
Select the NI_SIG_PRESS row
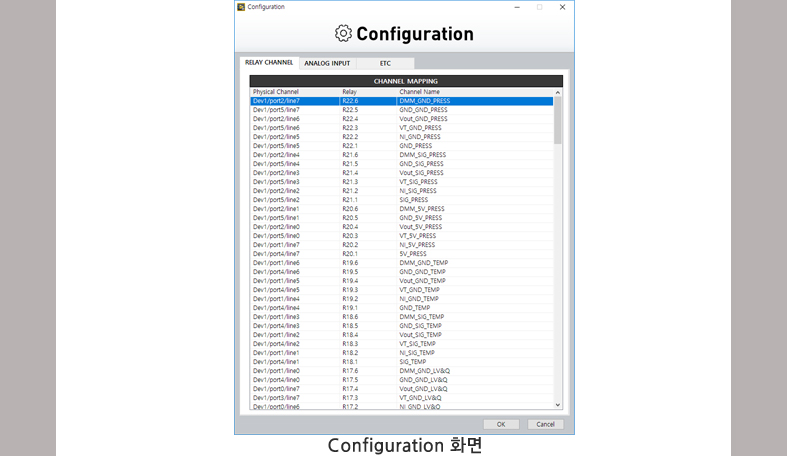[402, 191]
